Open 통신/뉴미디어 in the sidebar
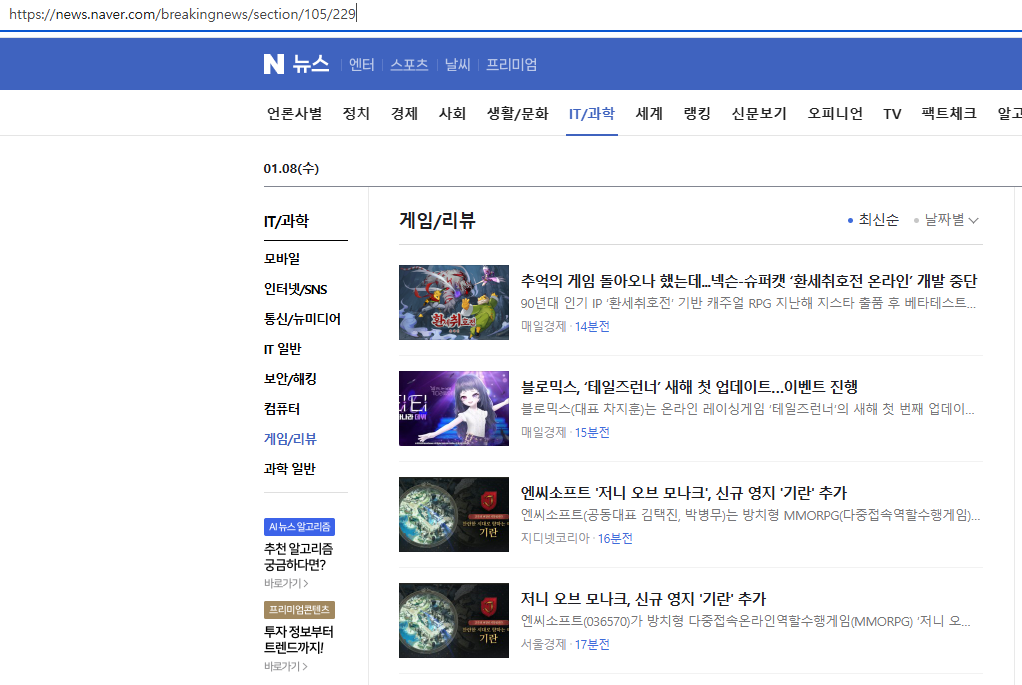1022x685 pixels. point(302,319)
